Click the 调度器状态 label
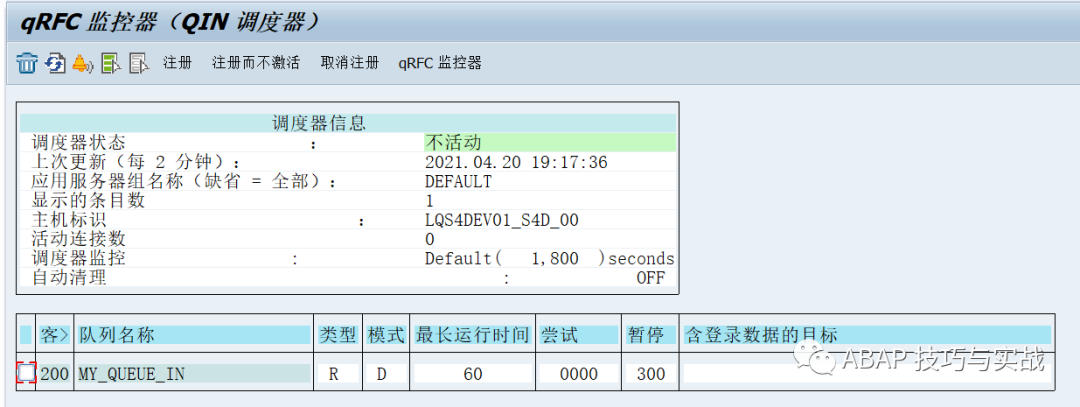 pyautogui.click(x=79, y=143)
